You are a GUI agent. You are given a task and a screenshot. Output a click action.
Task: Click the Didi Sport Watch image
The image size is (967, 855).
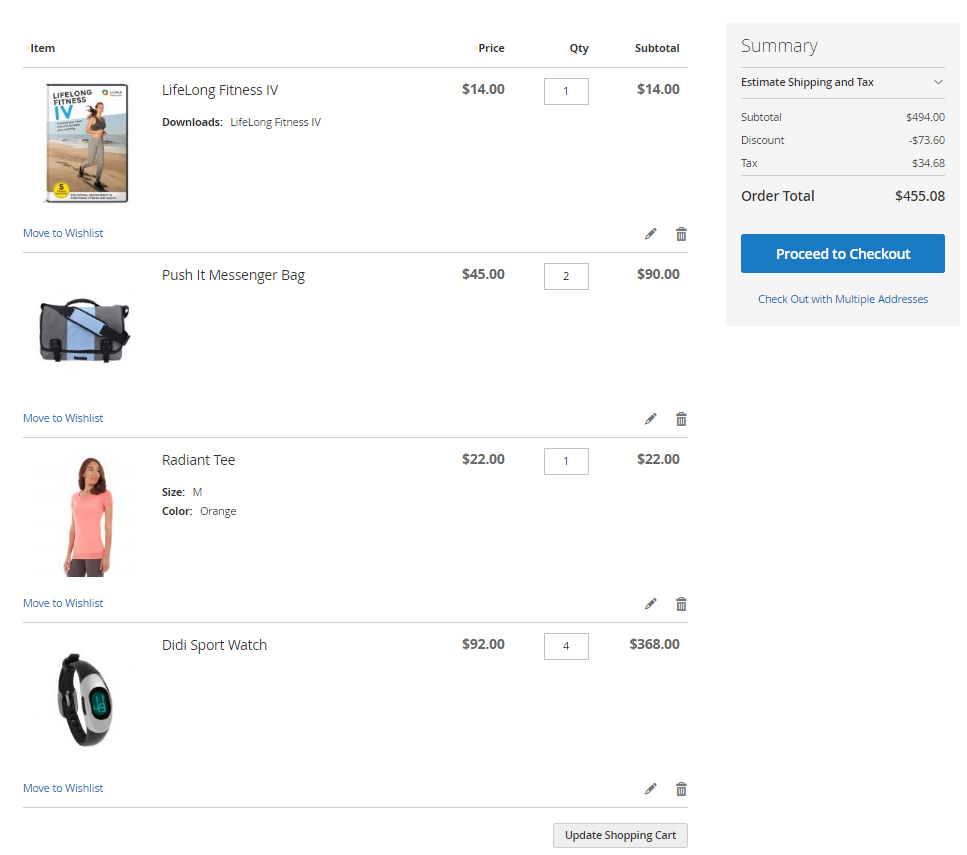click(x=84, y=699)
